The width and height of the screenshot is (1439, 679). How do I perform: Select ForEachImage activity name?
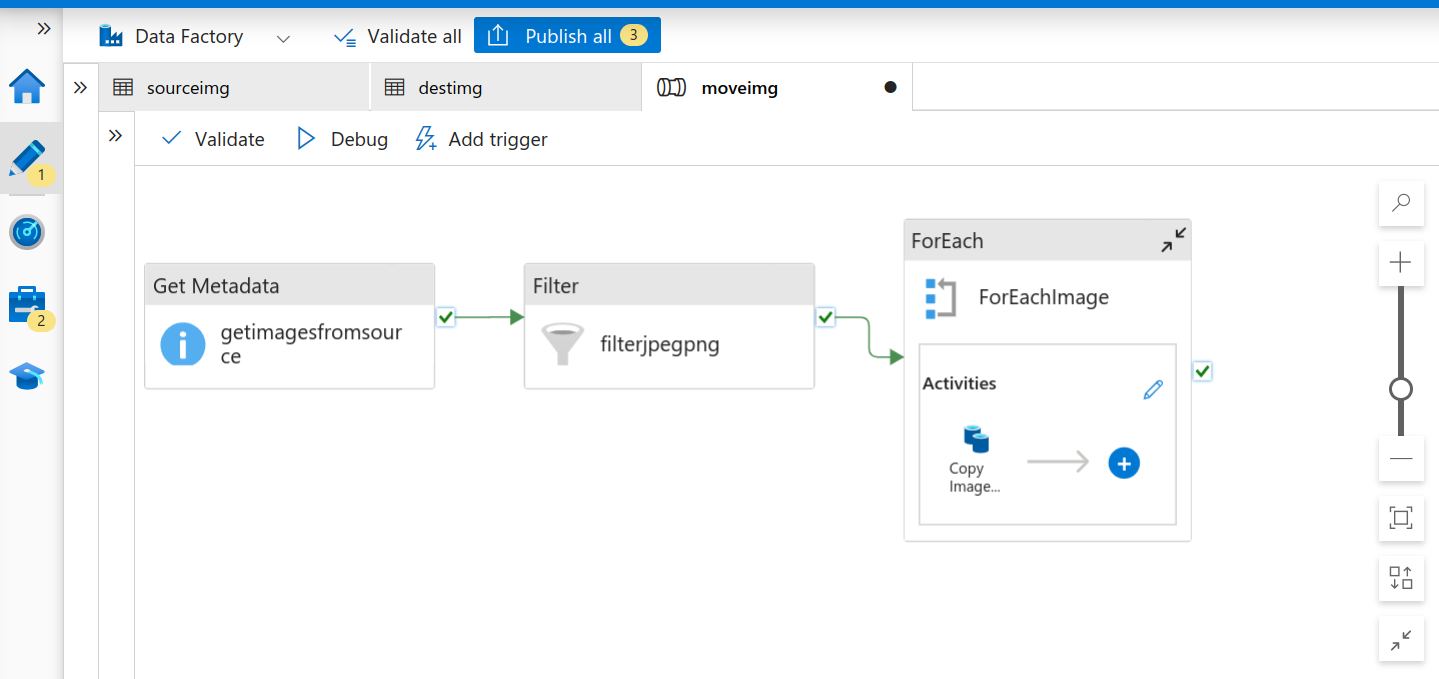(x=1043, y=297)
